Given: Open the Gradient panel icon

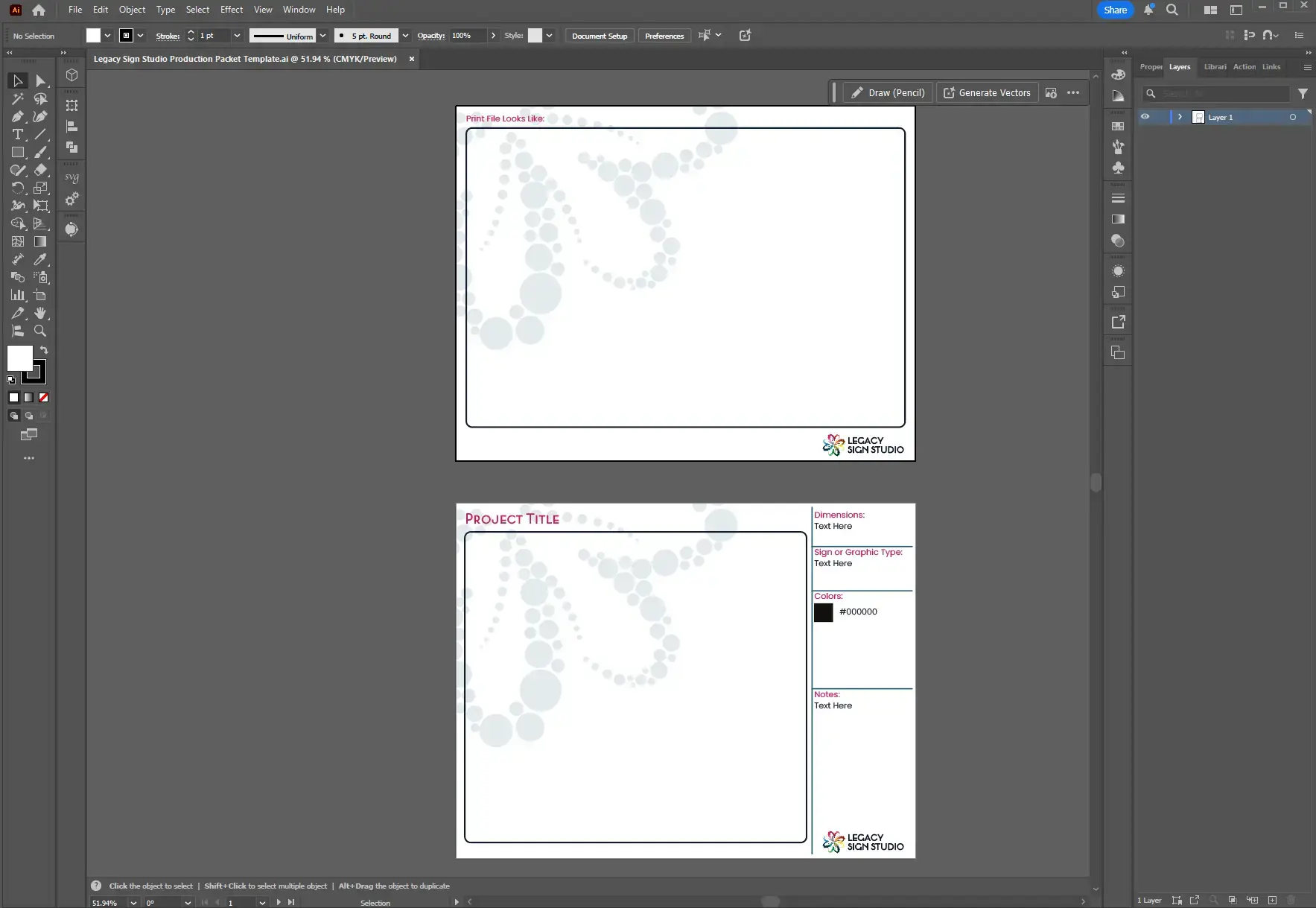Looking at the screenshot, I should point(1118,219).
